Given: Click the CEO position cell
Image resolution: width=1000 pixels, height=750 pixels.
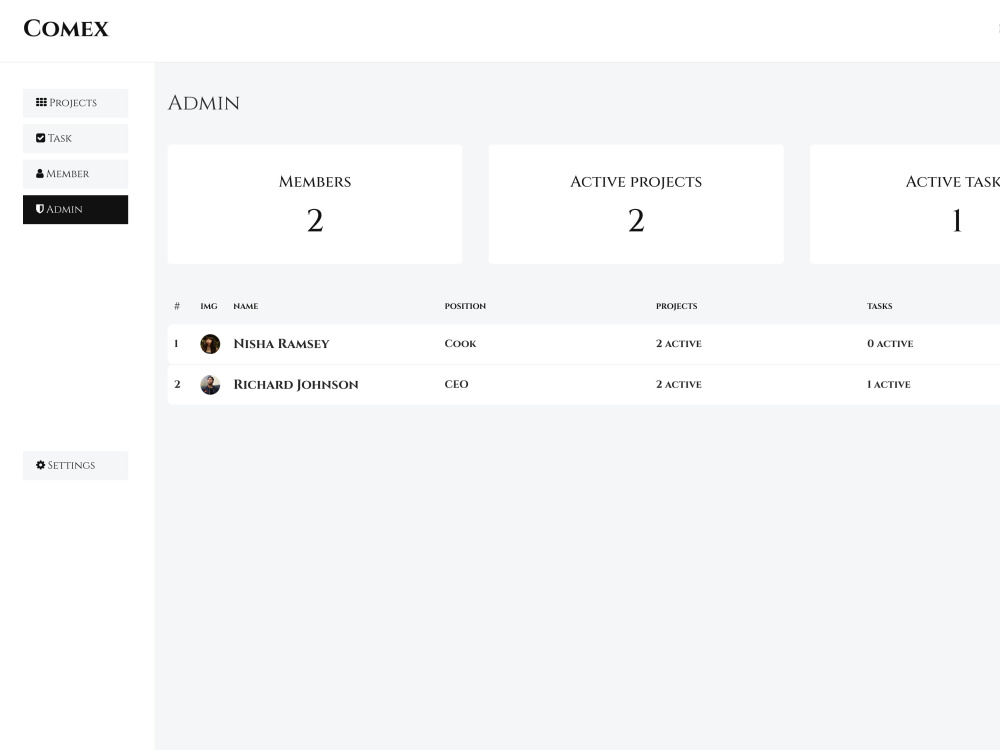Looking at the screenshot, I should [x=457, y=384].
